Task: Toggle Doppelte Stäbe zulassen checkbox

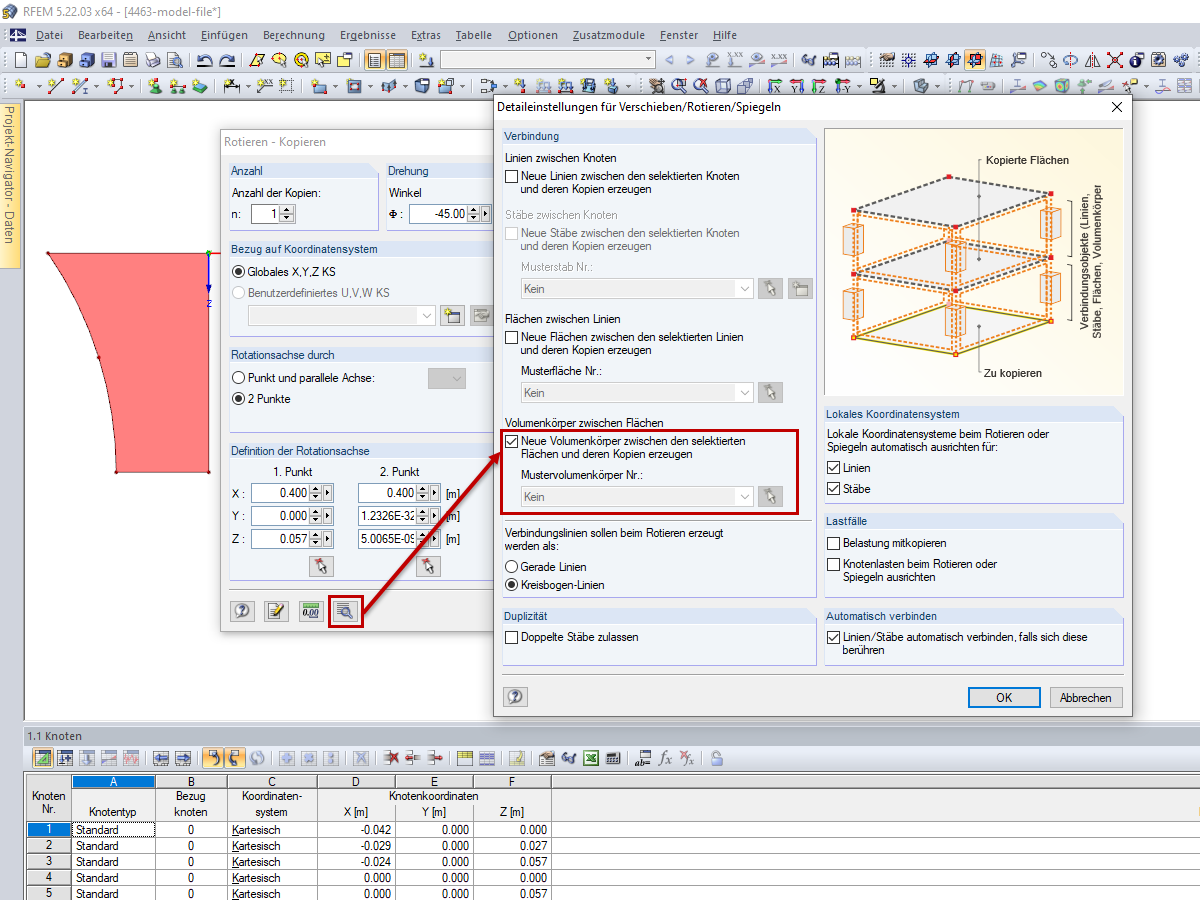Action: click(x=512, y=637)
